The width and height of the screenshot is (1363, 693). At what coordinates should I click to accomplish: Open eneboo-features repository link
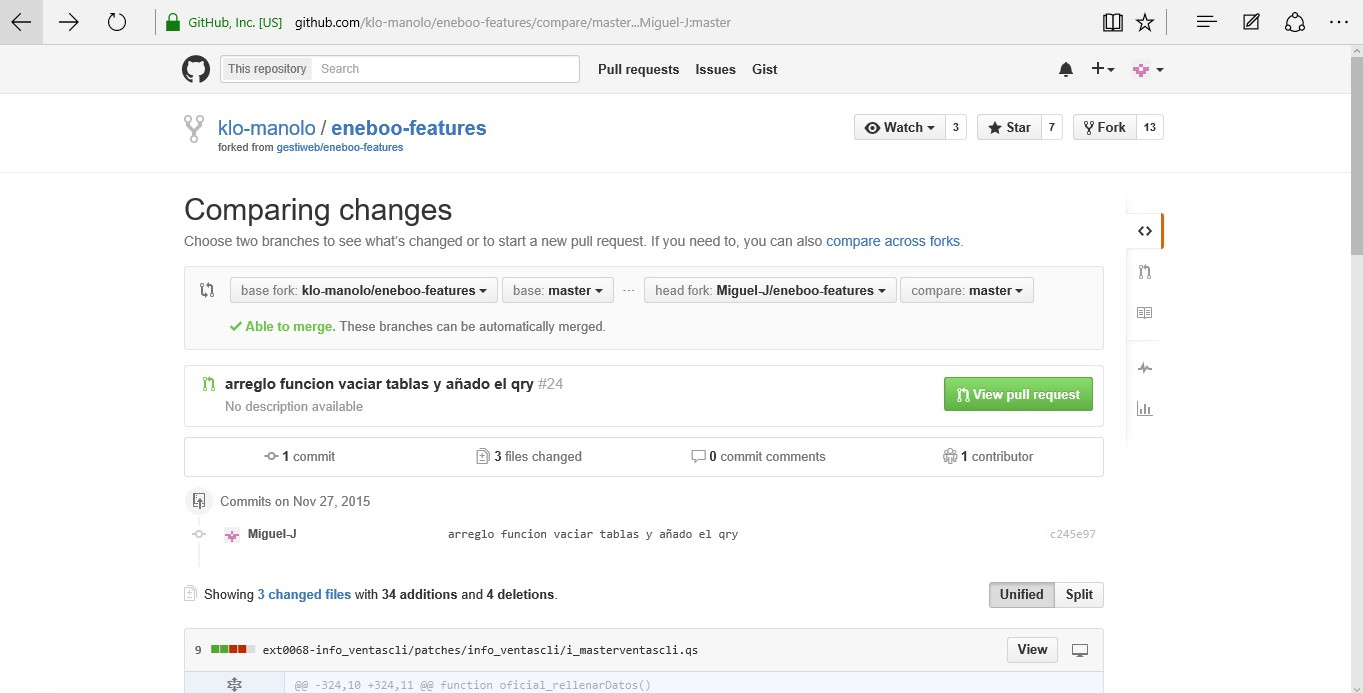point(409,128)
